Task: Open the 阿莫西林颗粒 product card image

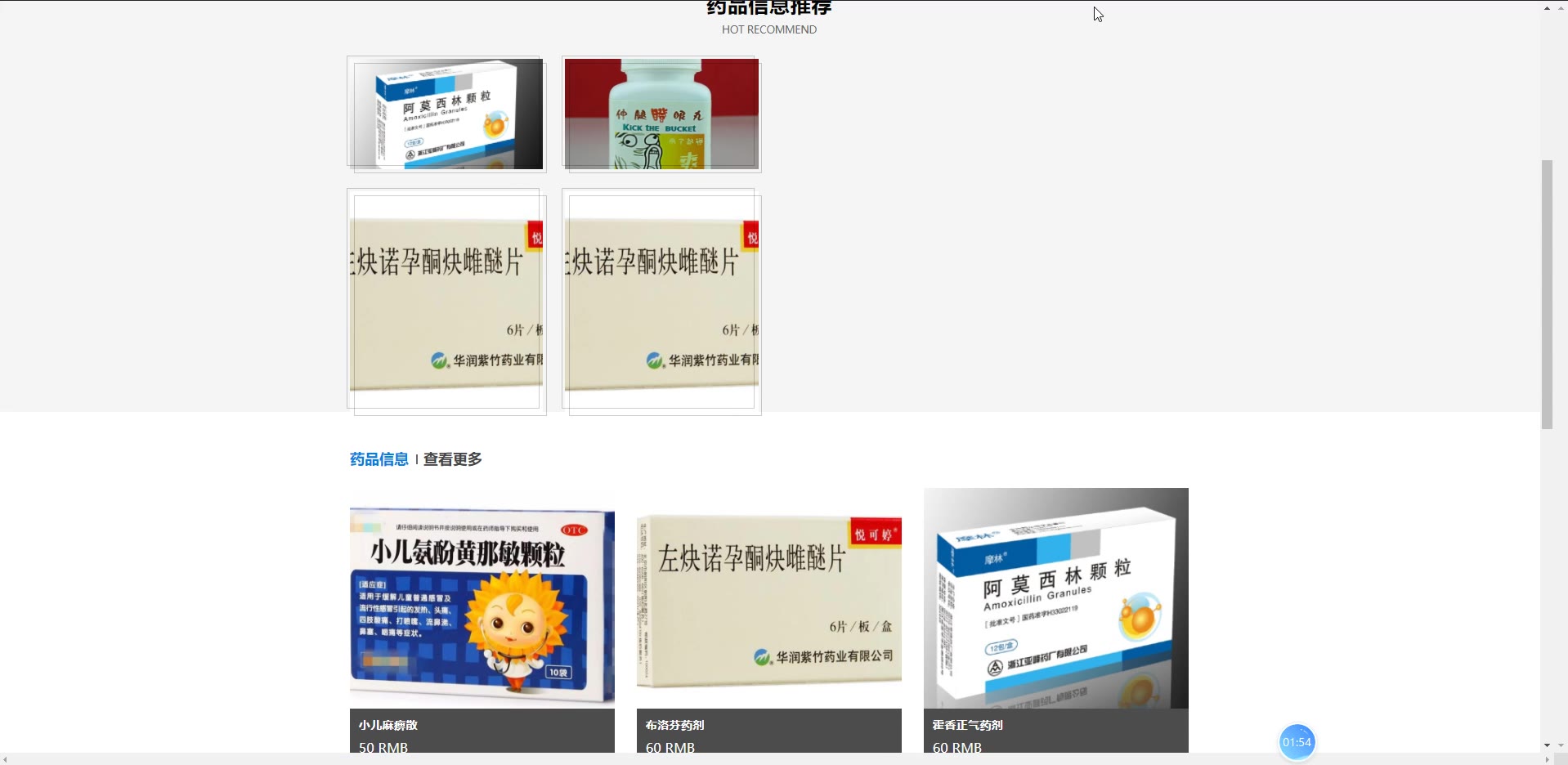Action: [x=1056, y=598]
